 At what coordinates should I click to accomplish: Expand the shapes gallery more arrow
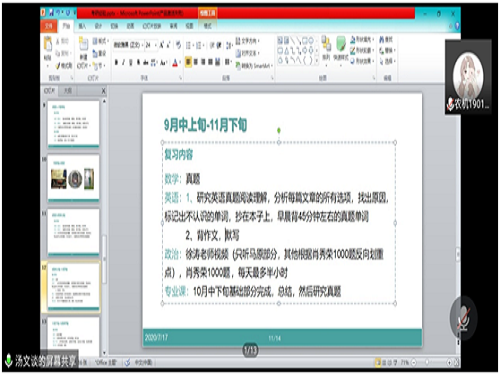click(x=316, y=60)
